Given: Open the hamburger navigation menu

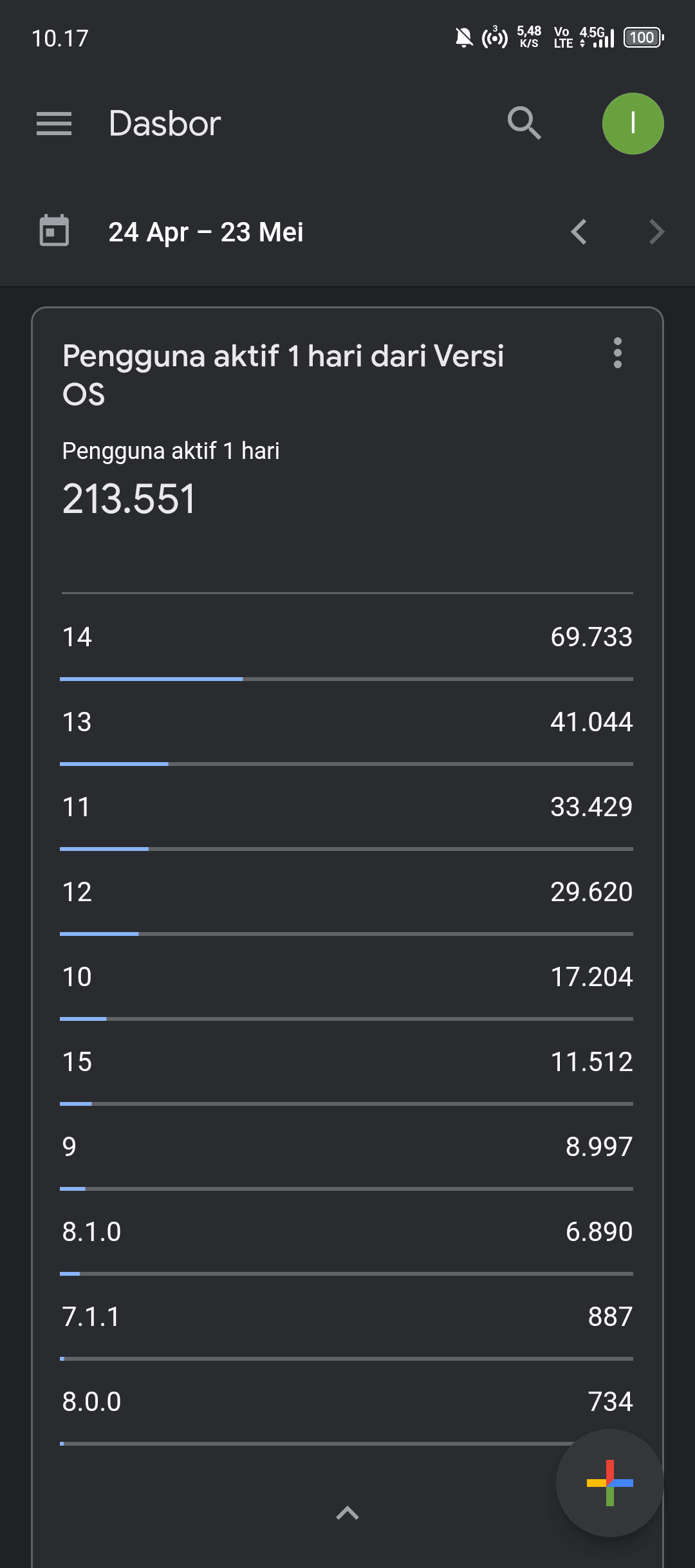Looking at the screenshot, I should [54, 124].
